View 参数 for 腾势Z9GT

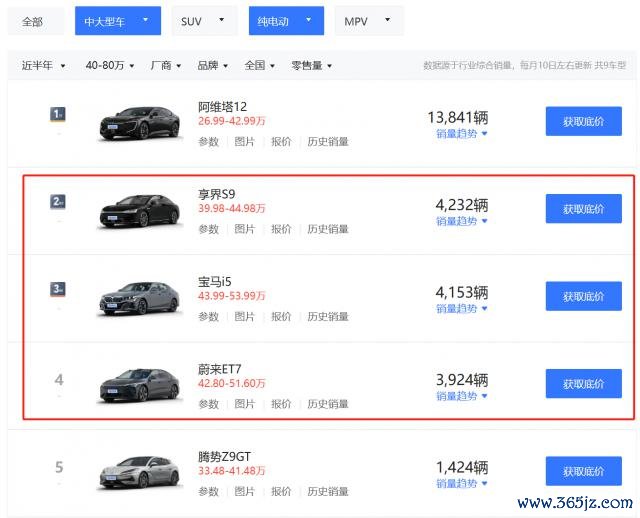[x=209, y=491]
